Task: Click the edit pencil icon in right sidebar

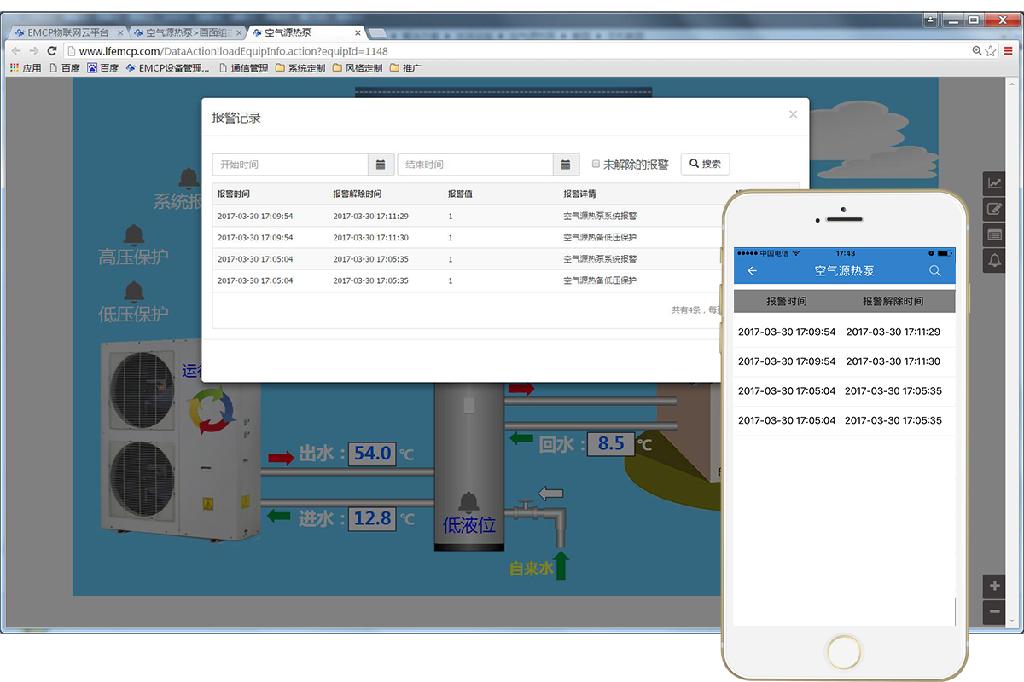Action: point(994,209)
